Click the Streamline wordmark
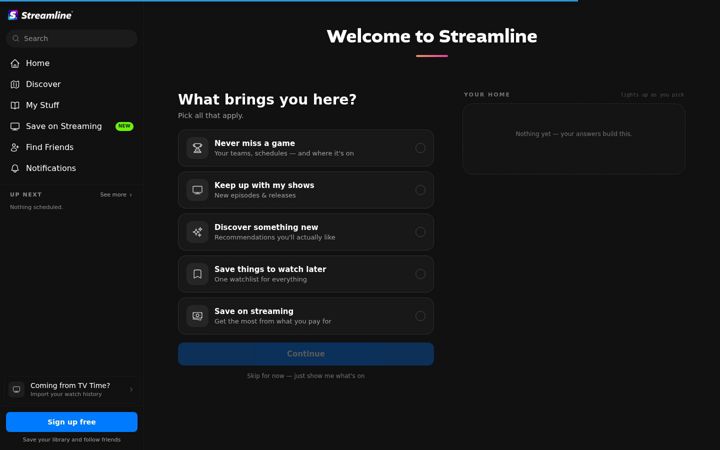 coord(46,15)
